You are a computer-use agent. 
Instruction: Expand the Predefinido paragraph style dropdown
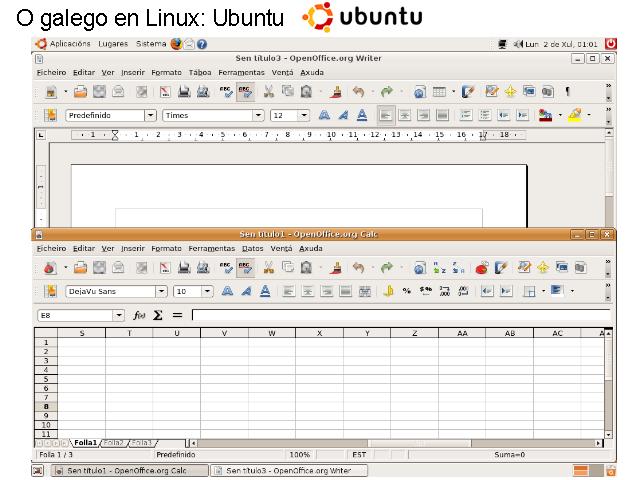[151, 115]
